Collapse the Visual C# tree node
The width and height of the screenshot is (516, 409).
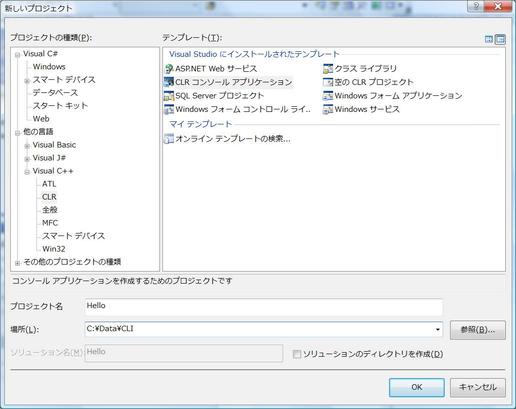click(17, 55)
